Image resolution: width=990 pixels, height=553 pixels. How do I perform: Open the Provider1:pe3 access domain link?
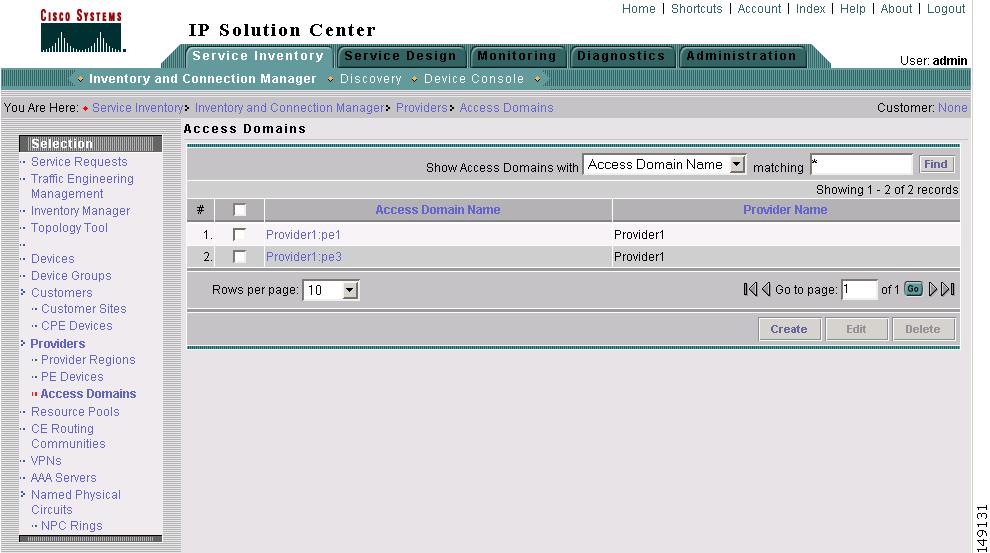click(304, 257)
